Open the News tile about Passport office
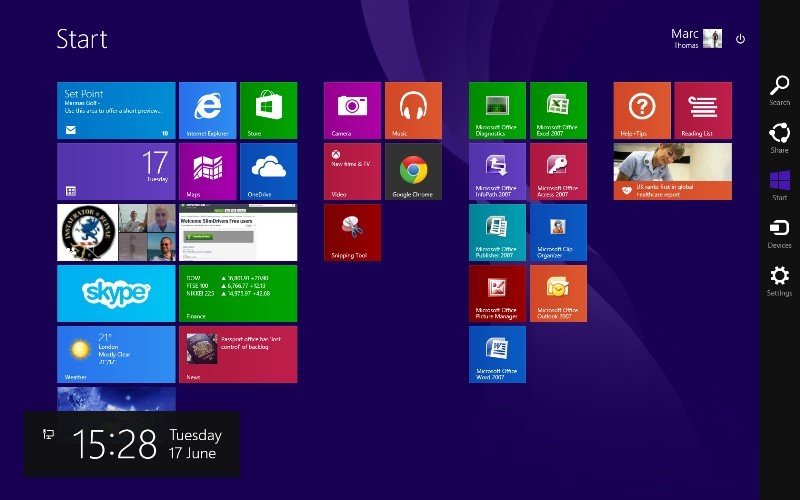 [x=238, y=355]
